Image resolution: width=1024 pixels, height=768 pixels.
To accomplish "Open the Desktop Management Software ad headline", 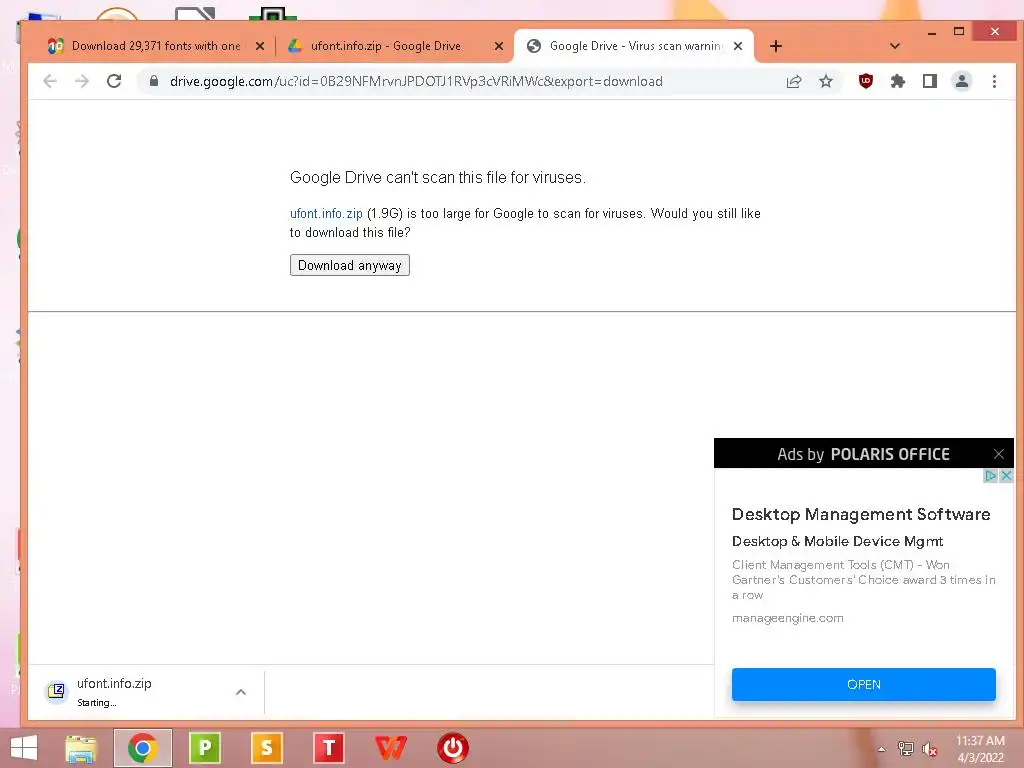I will [861, 514].
